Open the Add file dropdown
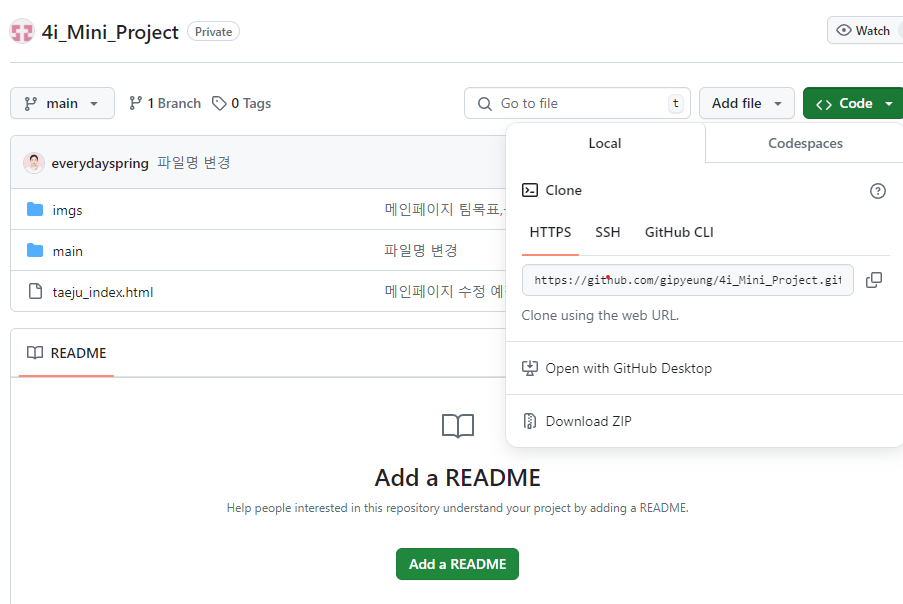Screen dimensions: 903x604 [746, 102]
